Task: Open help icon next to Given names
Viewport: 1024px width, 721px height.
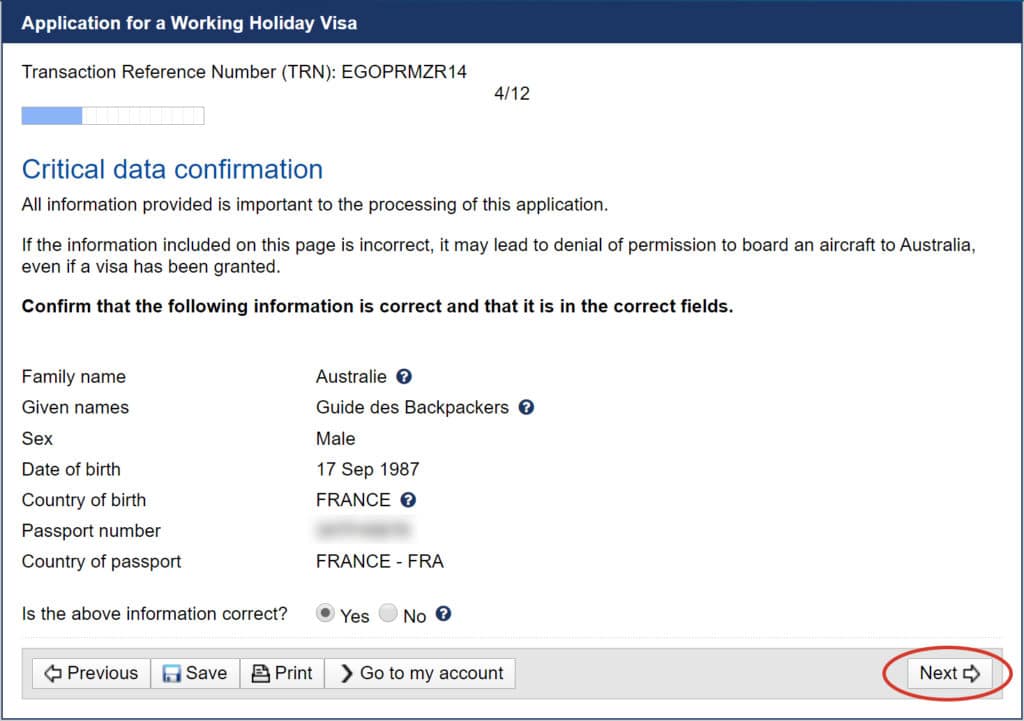Action: coord(526,408)
